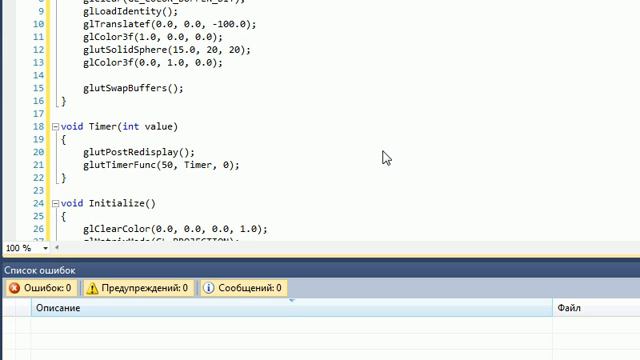This screenshot has width=640, height=360.
Task: Click the yellow warning triangle icon
Action: (x=92, y=289)
